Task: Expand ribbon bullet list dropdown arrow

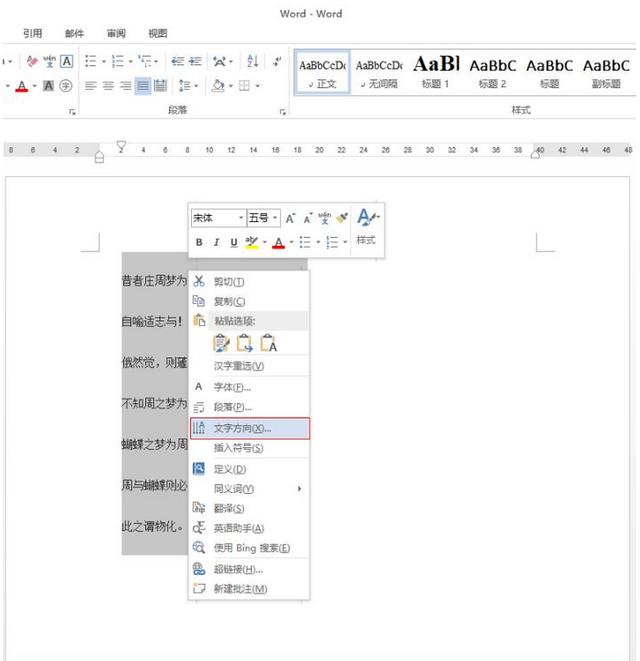Action: pos(104,62)
